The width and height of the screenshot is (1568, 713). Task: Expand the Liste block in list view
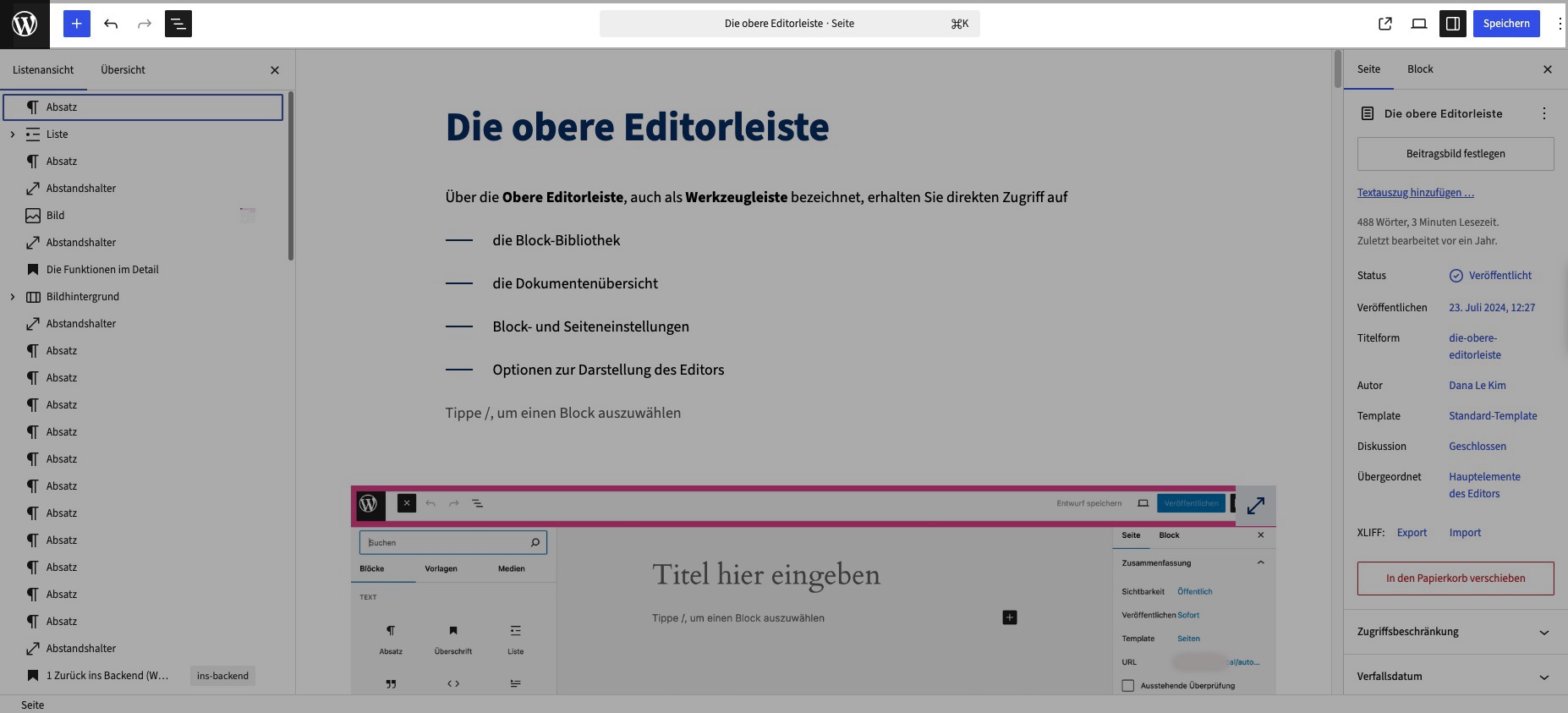13,134
